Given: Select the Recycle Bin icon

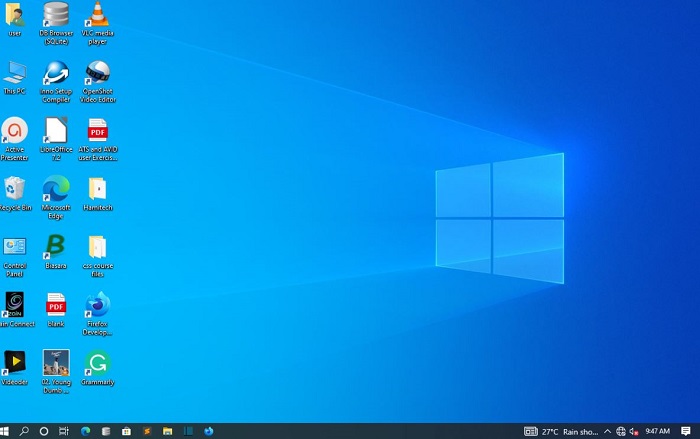Looking at the screenshot, I should (15, 193).
